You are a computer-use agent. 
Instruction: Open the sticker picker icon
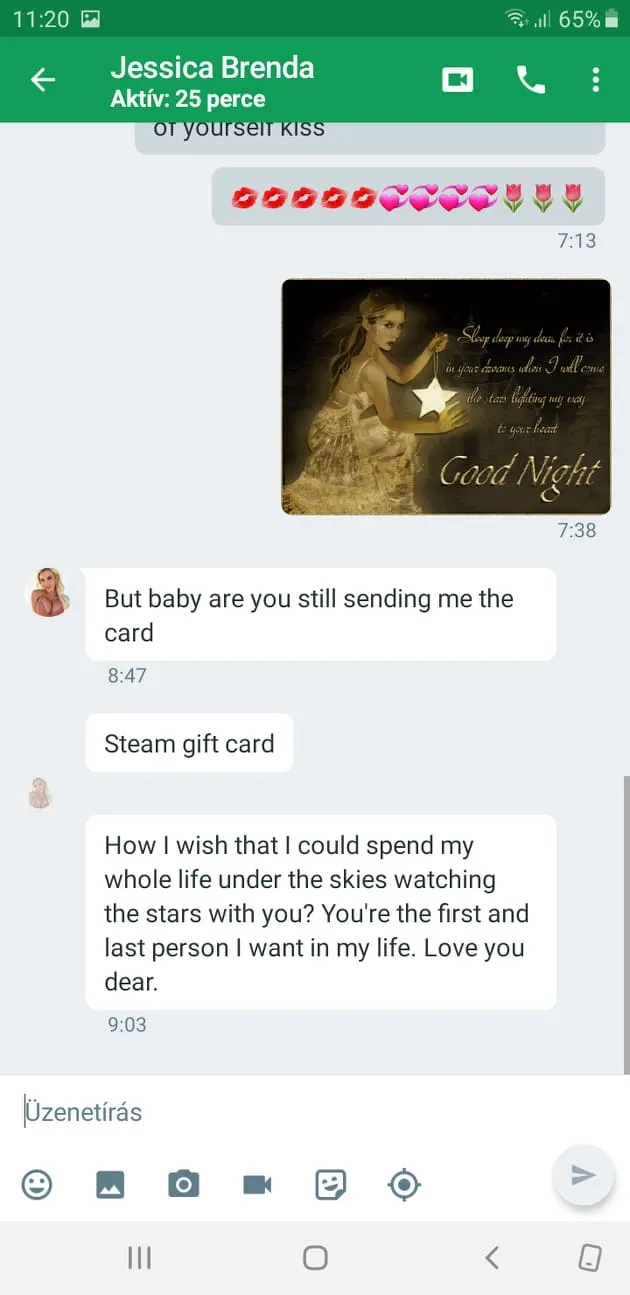click(x=330, y=1185)
